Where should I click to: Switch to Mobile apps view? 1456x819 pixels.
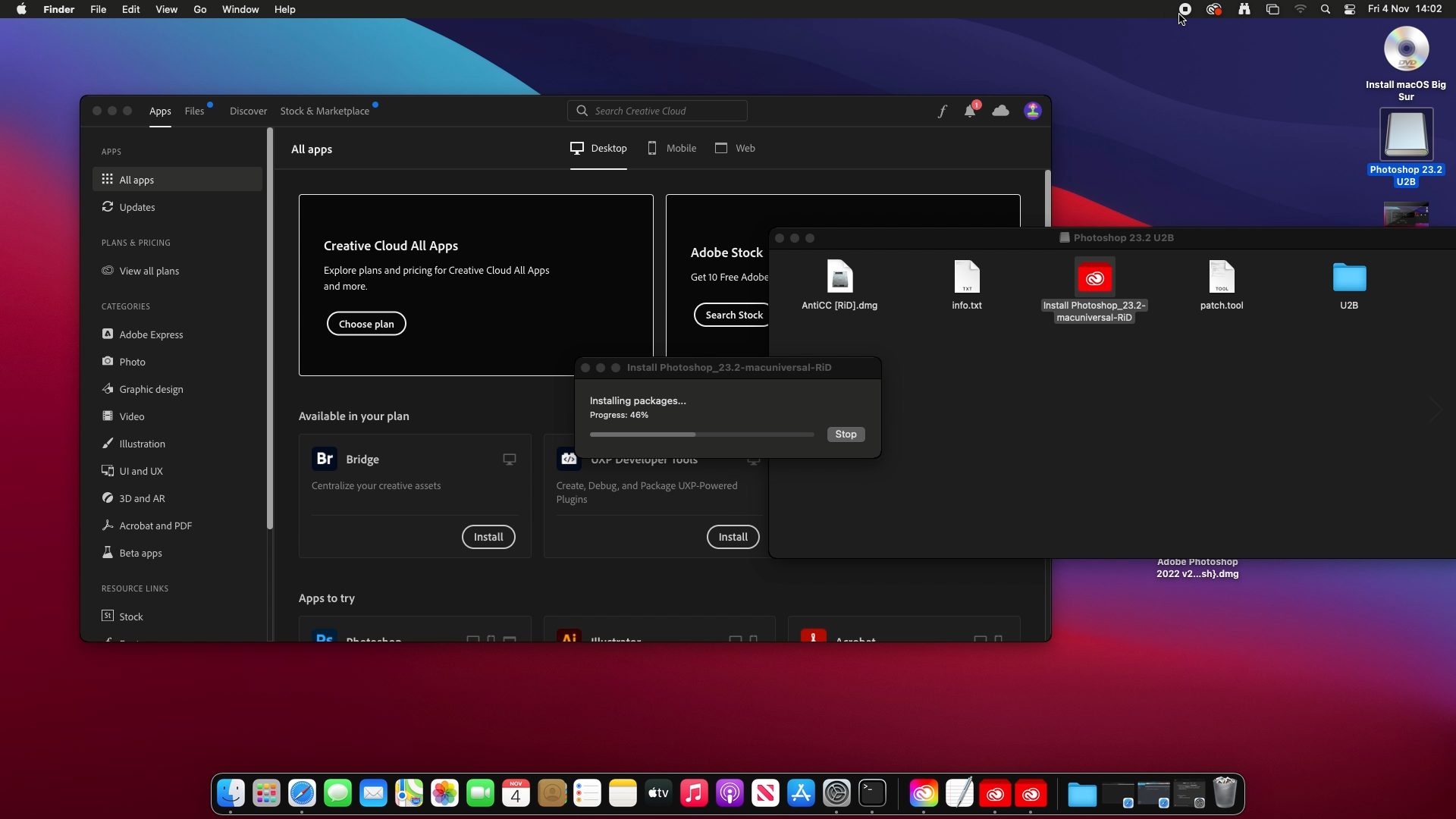pos(672,149)
